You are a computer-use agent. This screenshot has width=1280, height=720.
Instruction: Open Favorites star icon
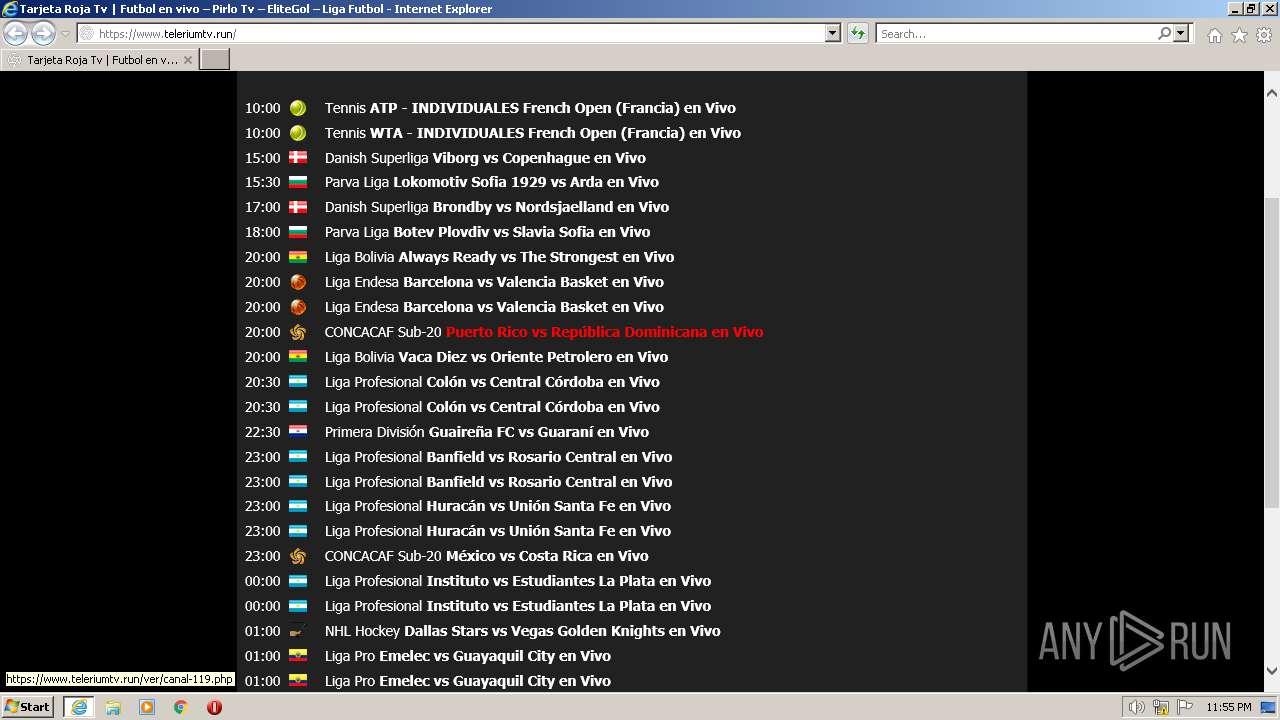click(1239, 35)
